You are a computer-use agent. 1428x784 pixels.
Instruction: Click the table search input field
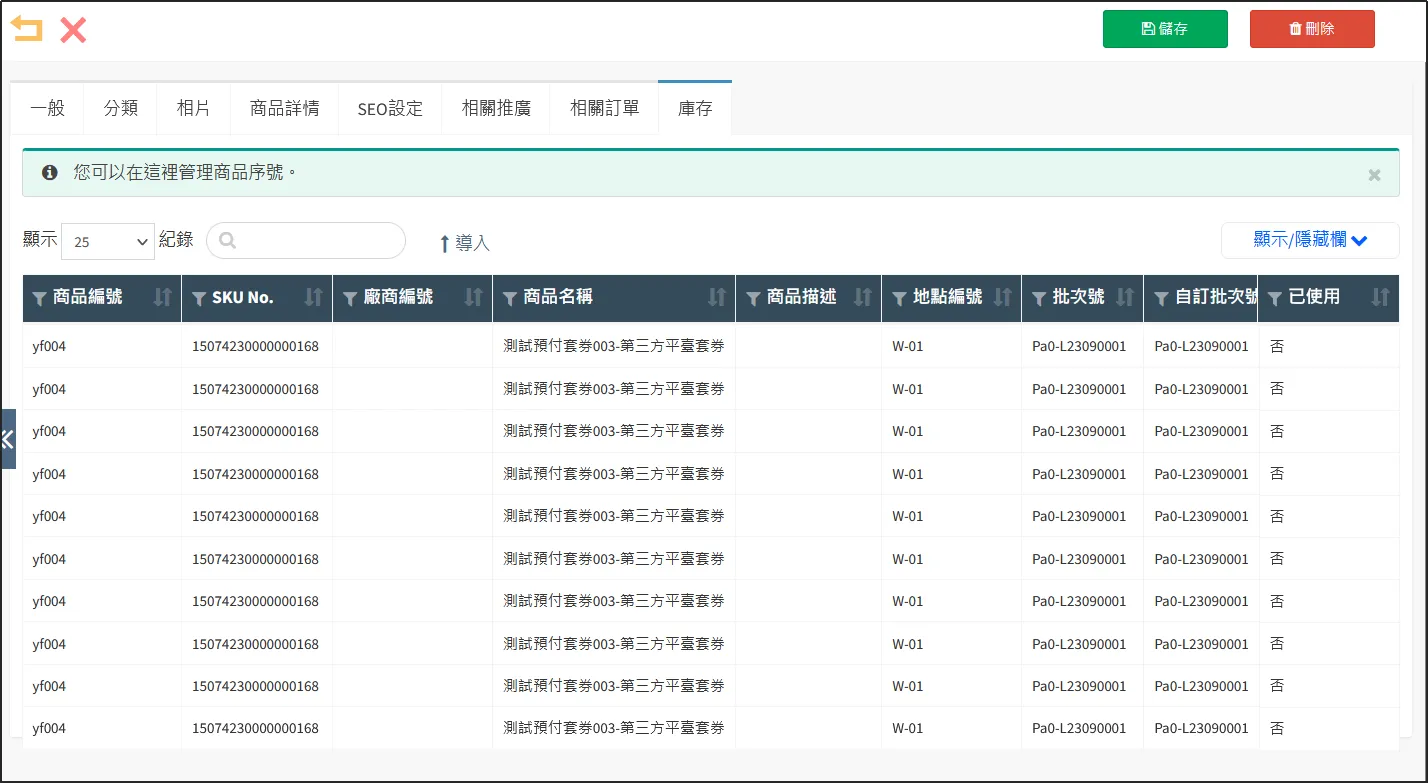pos(316,241)
